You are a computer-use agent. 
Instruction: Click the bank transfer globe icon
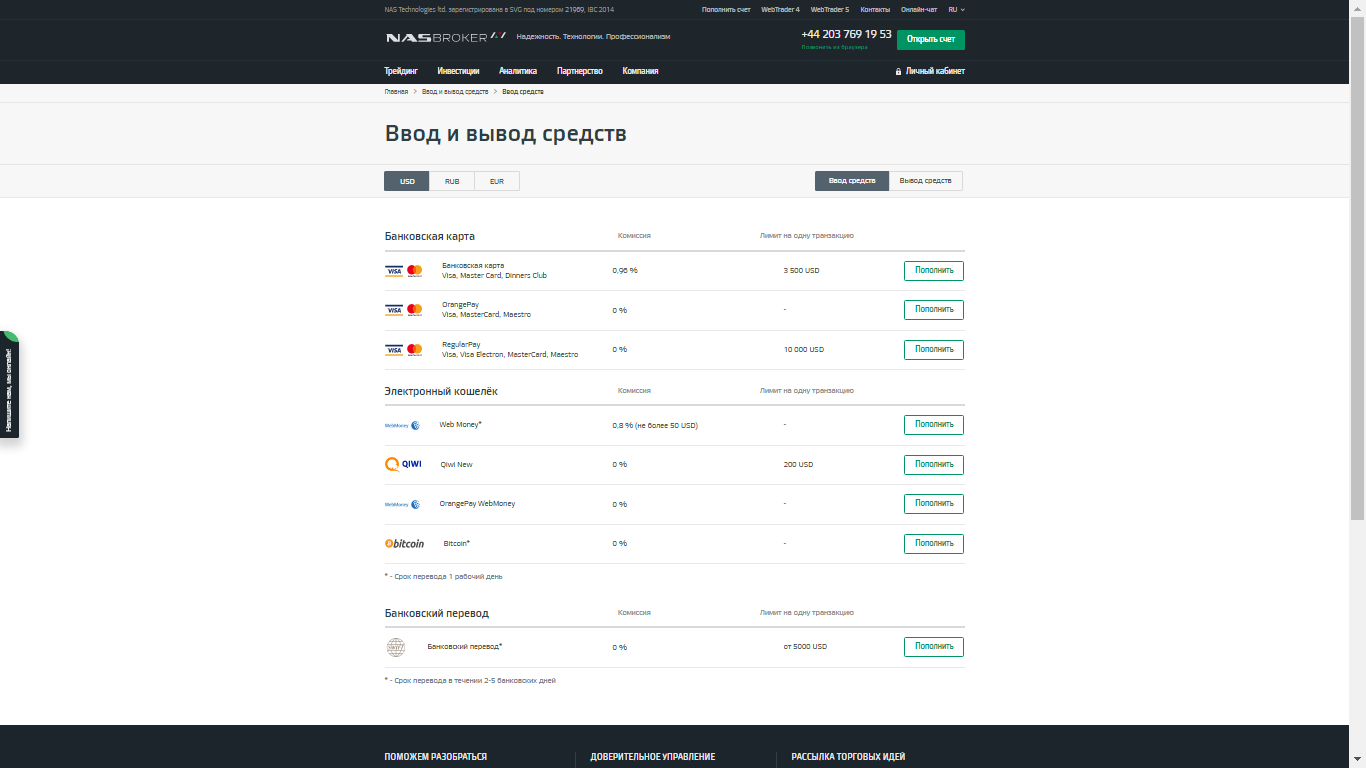(396, 647)
